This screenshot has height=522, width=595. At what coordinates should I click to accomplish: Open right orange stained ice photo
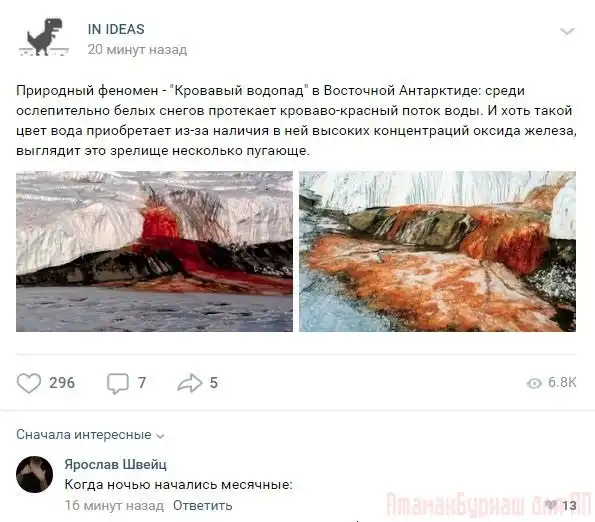[438, 252]
